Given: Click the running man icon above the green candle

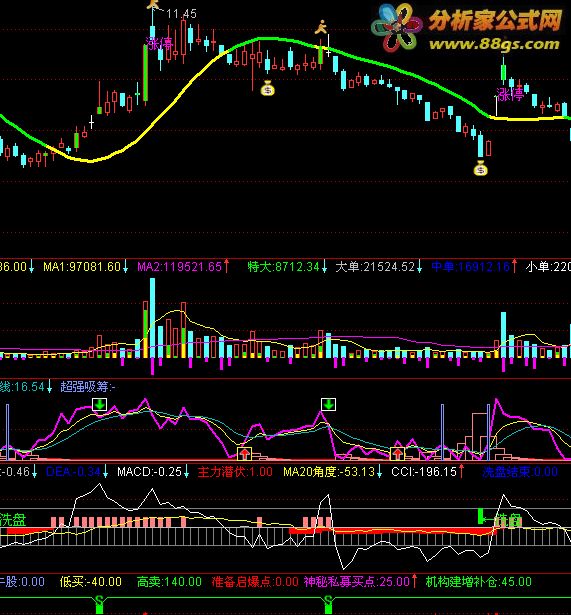Looking at the screenshot, I should pos(321,27).
